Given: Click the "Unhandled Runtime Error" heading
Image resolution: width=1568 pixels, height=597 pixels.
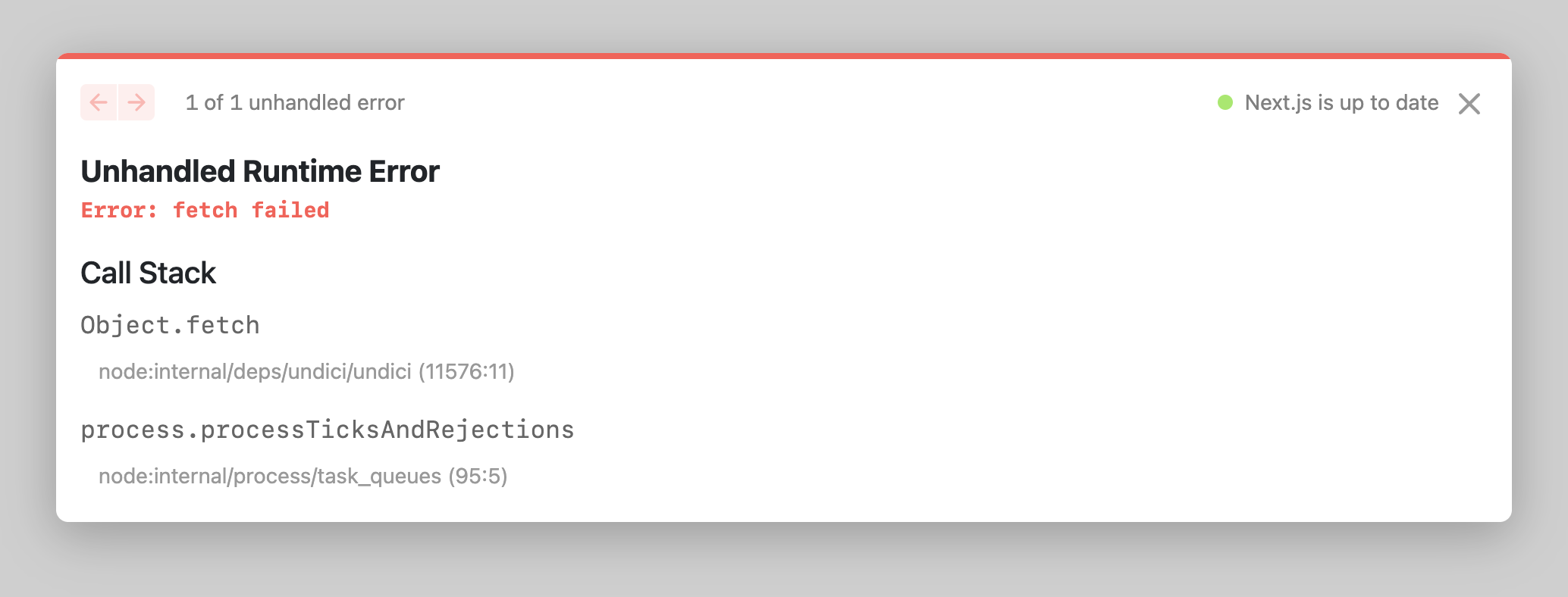Looking at the screenshot, I should pyautogui.click(x=259, y=171).
